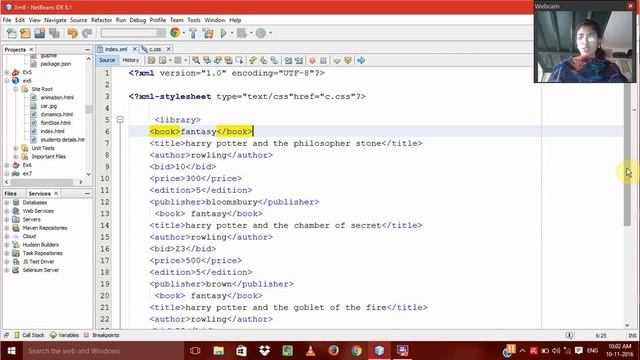Click the New Project toolbar icon
Screen dimensions: 640x360
(25, 33)
